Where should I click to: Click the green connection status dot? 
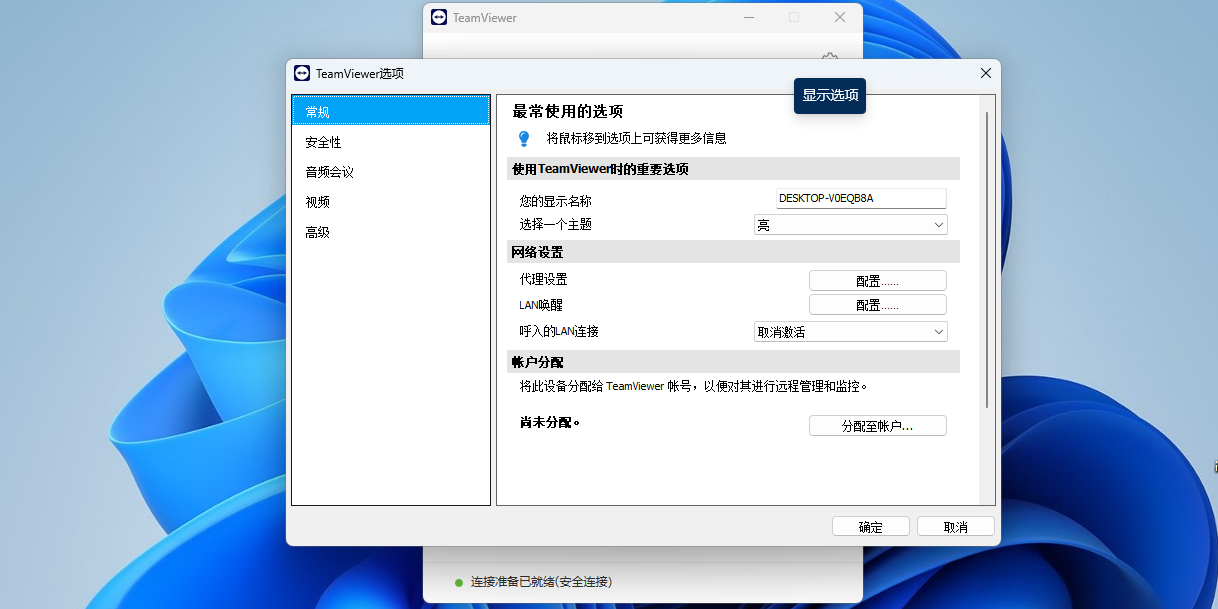[x=458, y=582]
